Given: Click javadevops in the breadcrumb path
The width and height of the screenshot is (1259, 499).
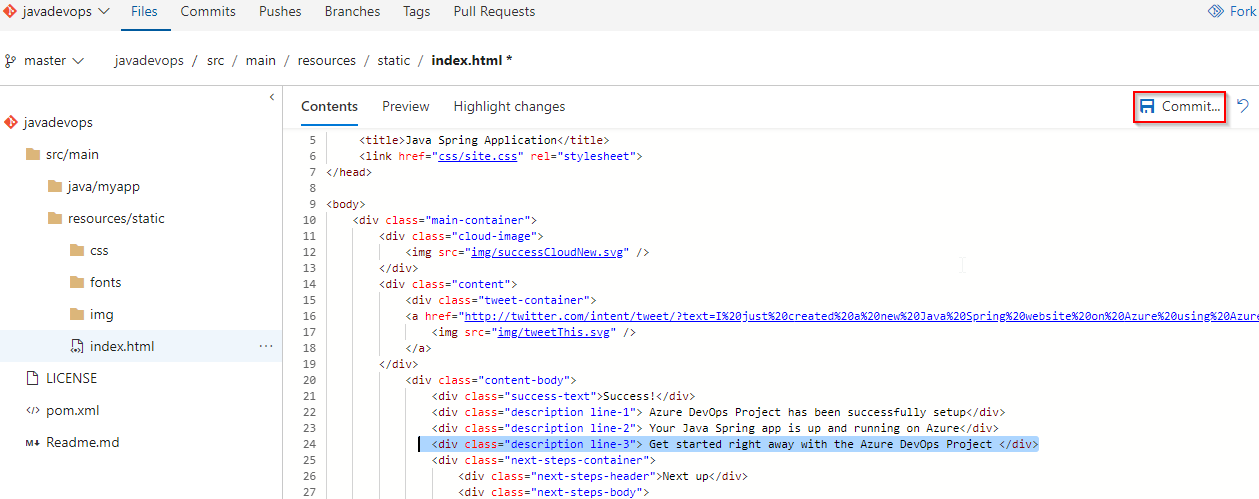Looking at the screenshot, I should click(x=149, y=60).
